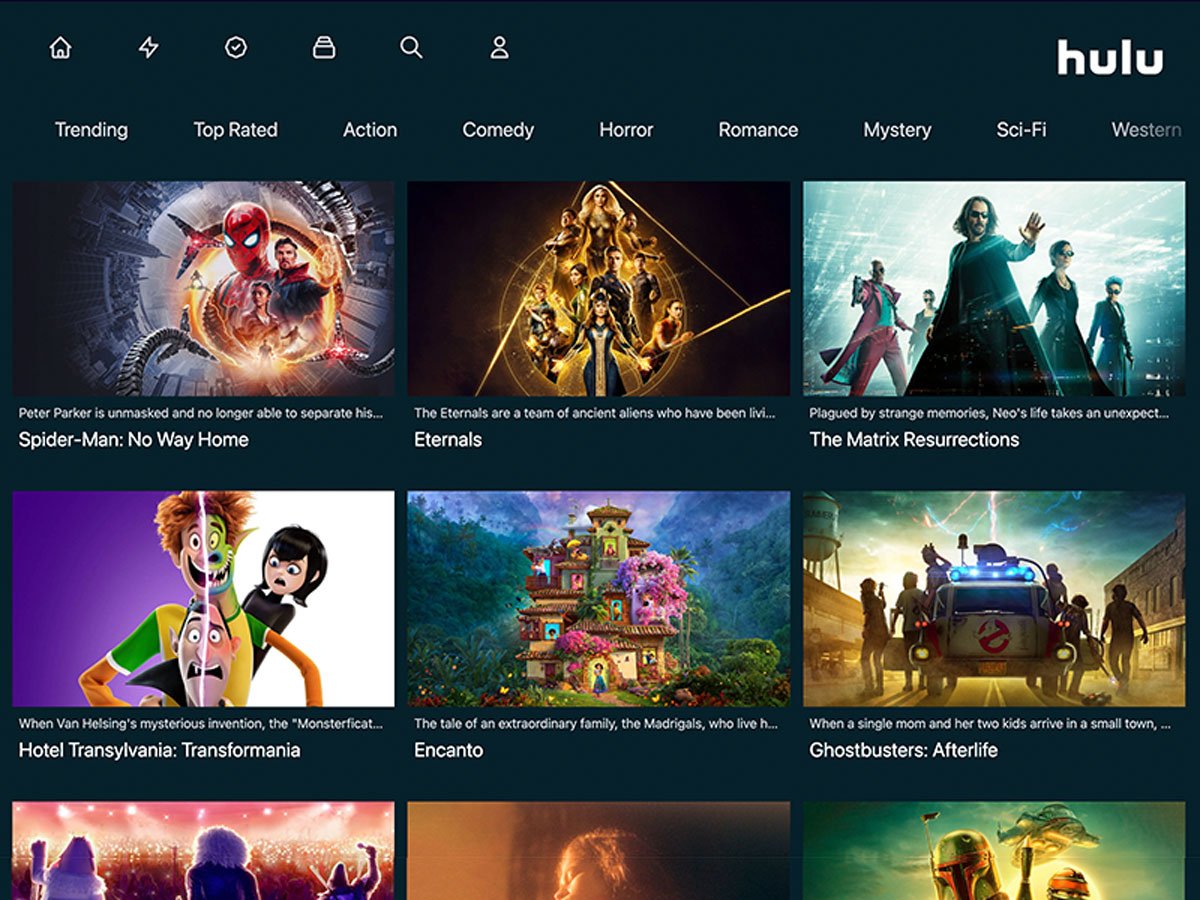Viewport: 1200px width, 900px height.
Task: Click The Matrix Resurrections title
Action: tap(914, 439)
